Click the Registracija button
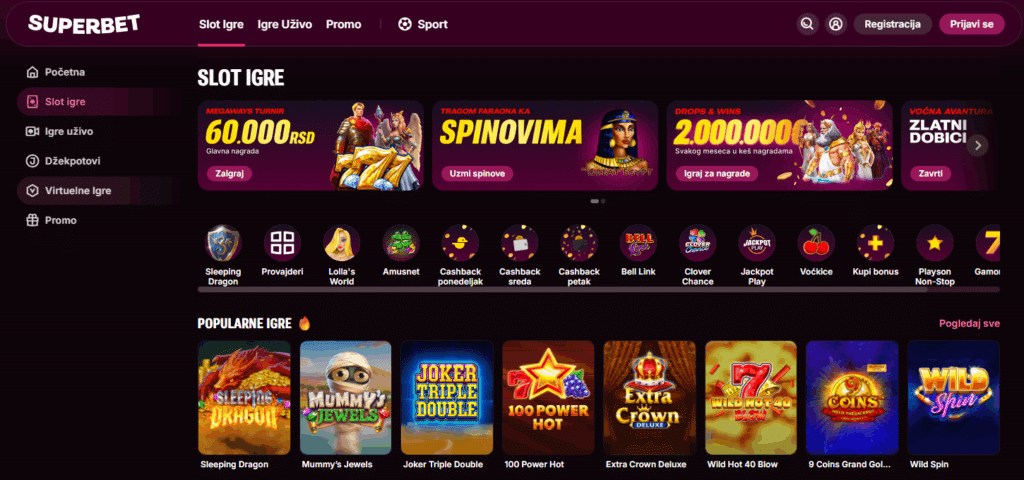This screenshot has width=1024, height=480. [893, 24]
